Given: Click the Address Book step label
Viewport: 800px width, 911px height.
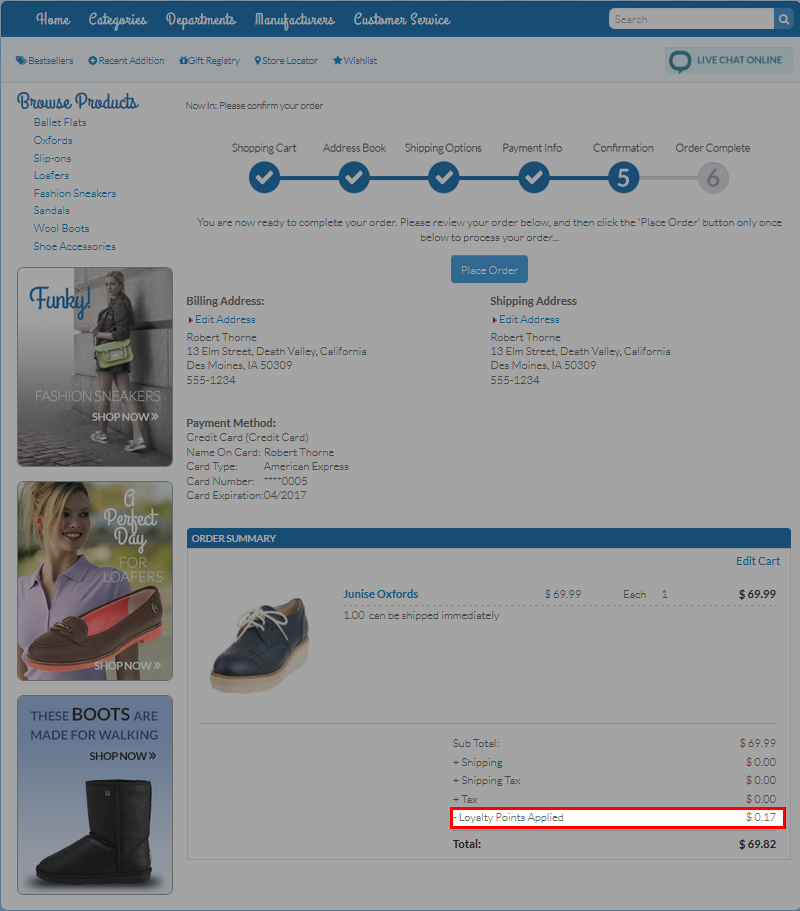Looking at the screenshot, I should point(354,148).
